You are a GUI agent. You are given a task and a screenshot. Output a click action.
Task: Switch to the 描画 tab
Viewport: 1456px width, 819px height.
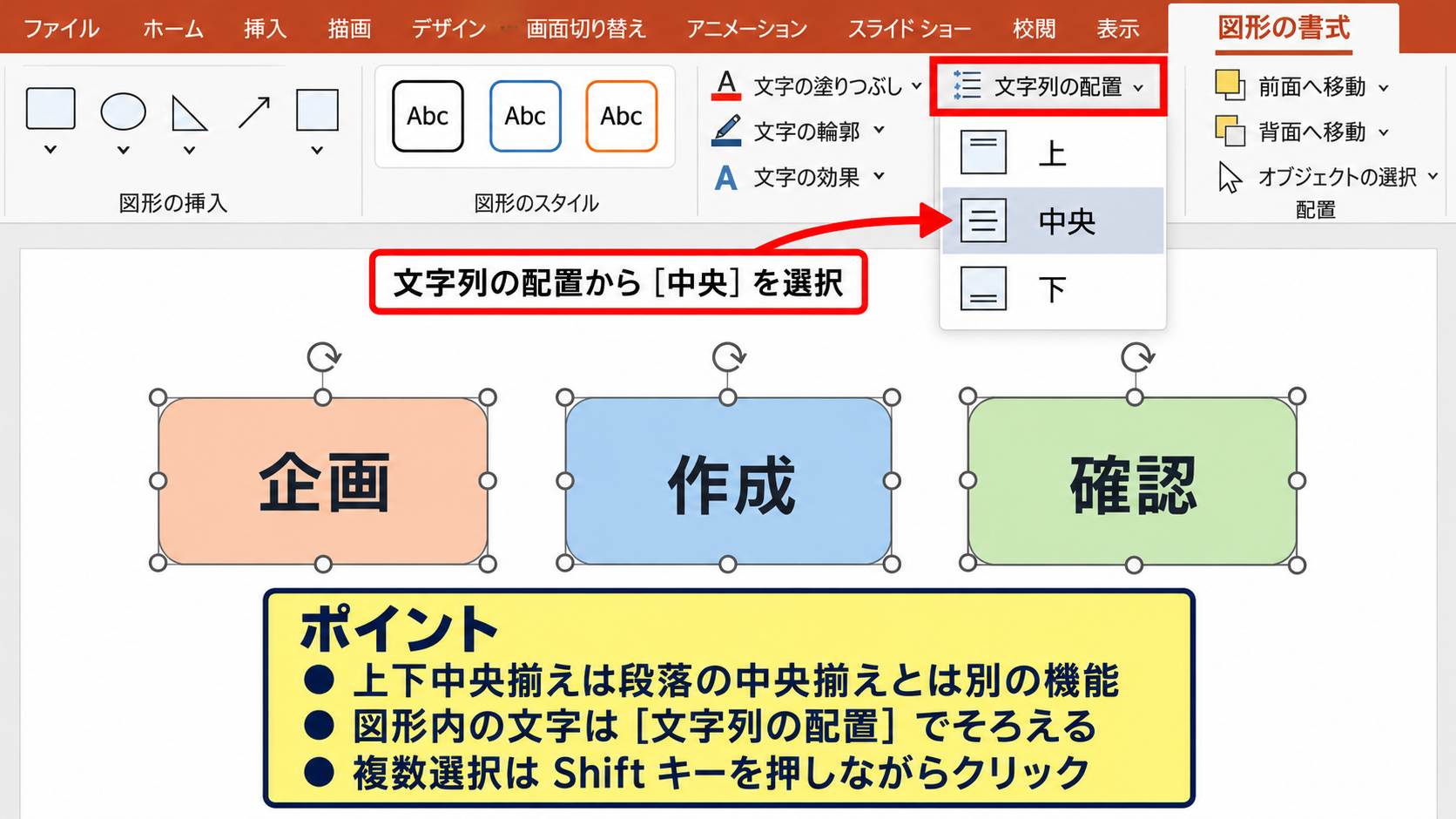coord(349,29)
